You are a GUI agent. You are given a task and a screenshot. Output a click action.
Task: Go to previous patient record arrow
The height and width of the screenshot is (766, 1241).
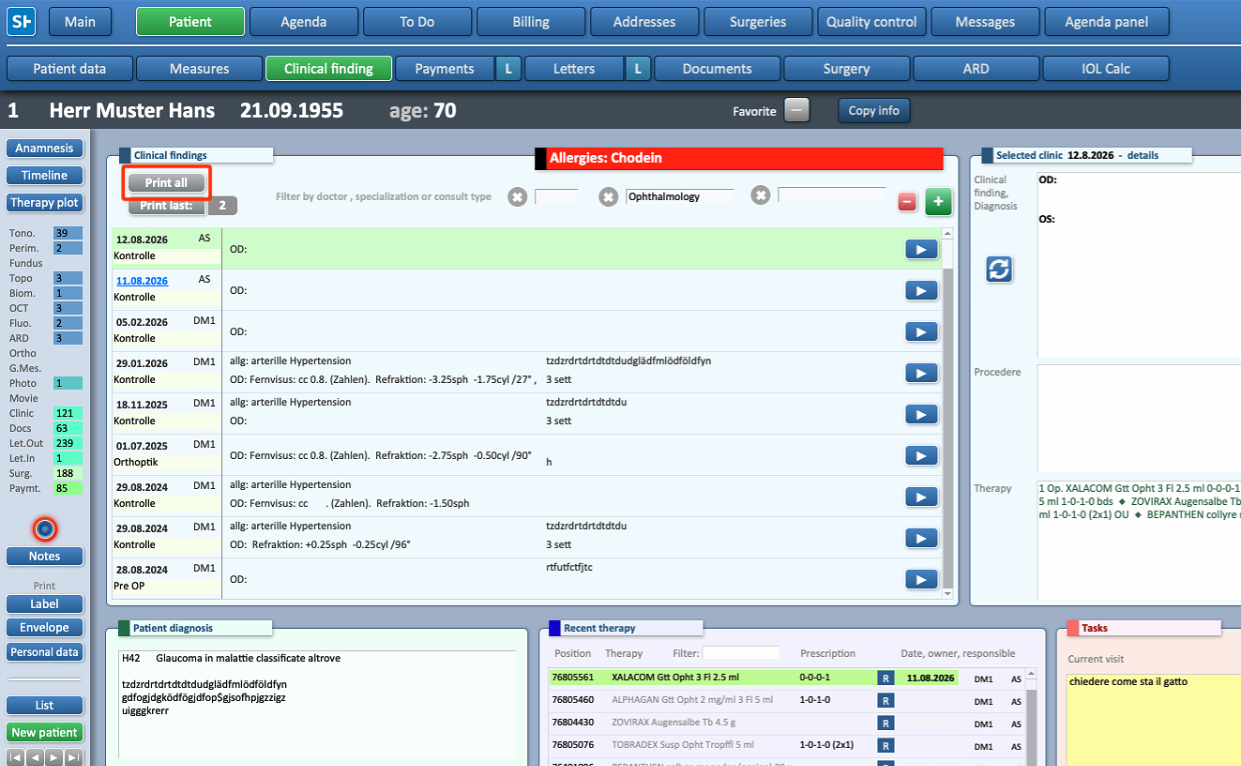coord(35,758)
